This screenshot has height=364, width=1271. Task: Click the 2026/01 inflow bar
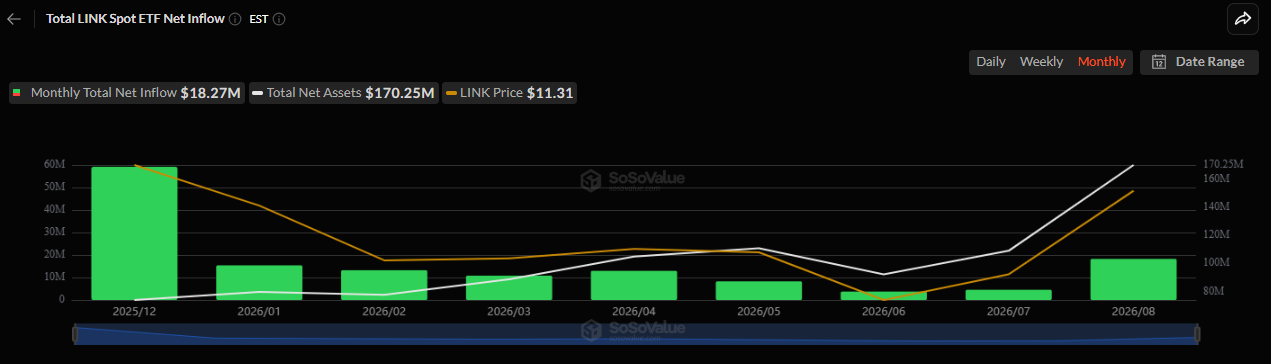pyautogui.click(x=259, y=283)
